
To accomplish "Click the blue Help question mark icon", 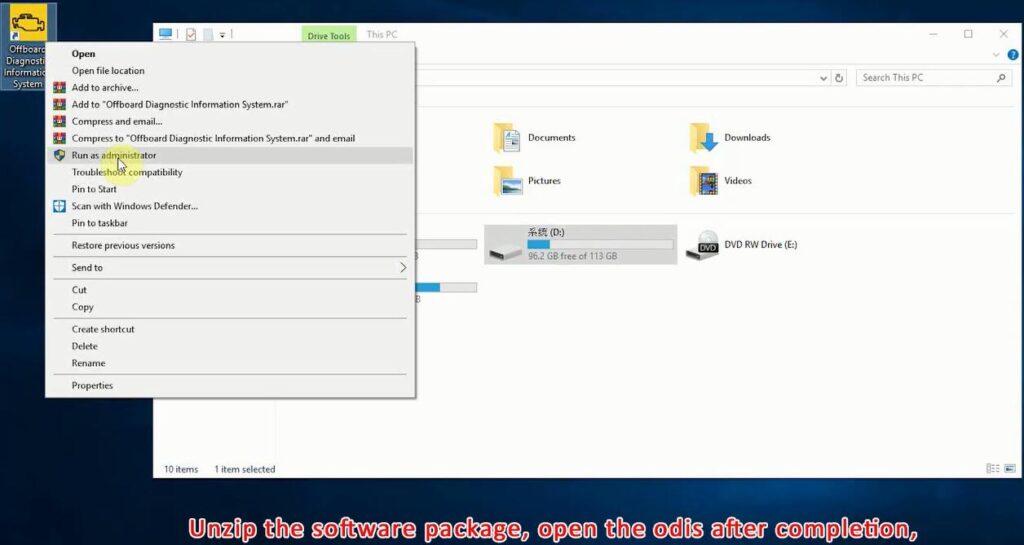I will pyautogui.click(x=1013, y=55).
